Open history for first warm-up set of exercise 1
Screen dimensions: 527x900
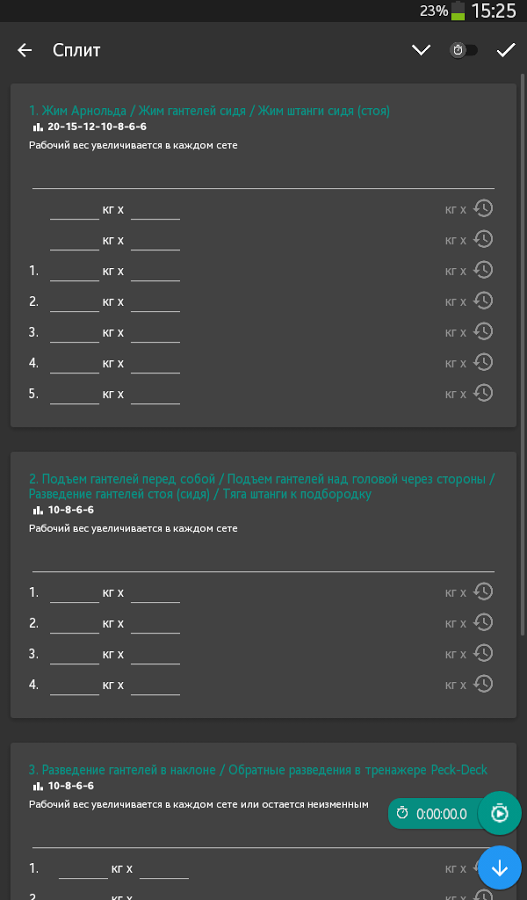[x=483, y=208]
